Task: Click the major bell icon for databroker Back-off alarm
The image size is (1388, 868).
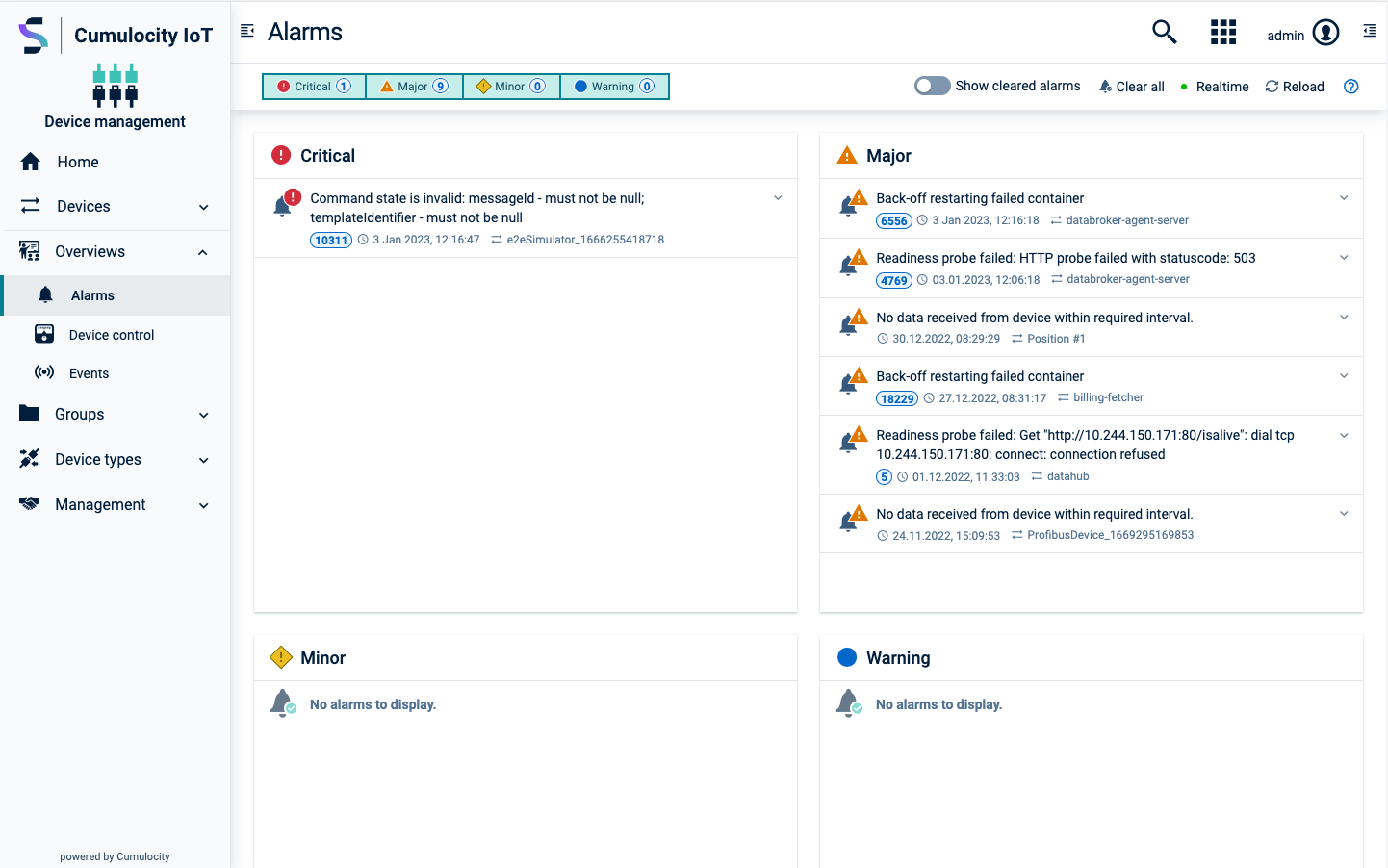Action: click(x=853, y=202)
